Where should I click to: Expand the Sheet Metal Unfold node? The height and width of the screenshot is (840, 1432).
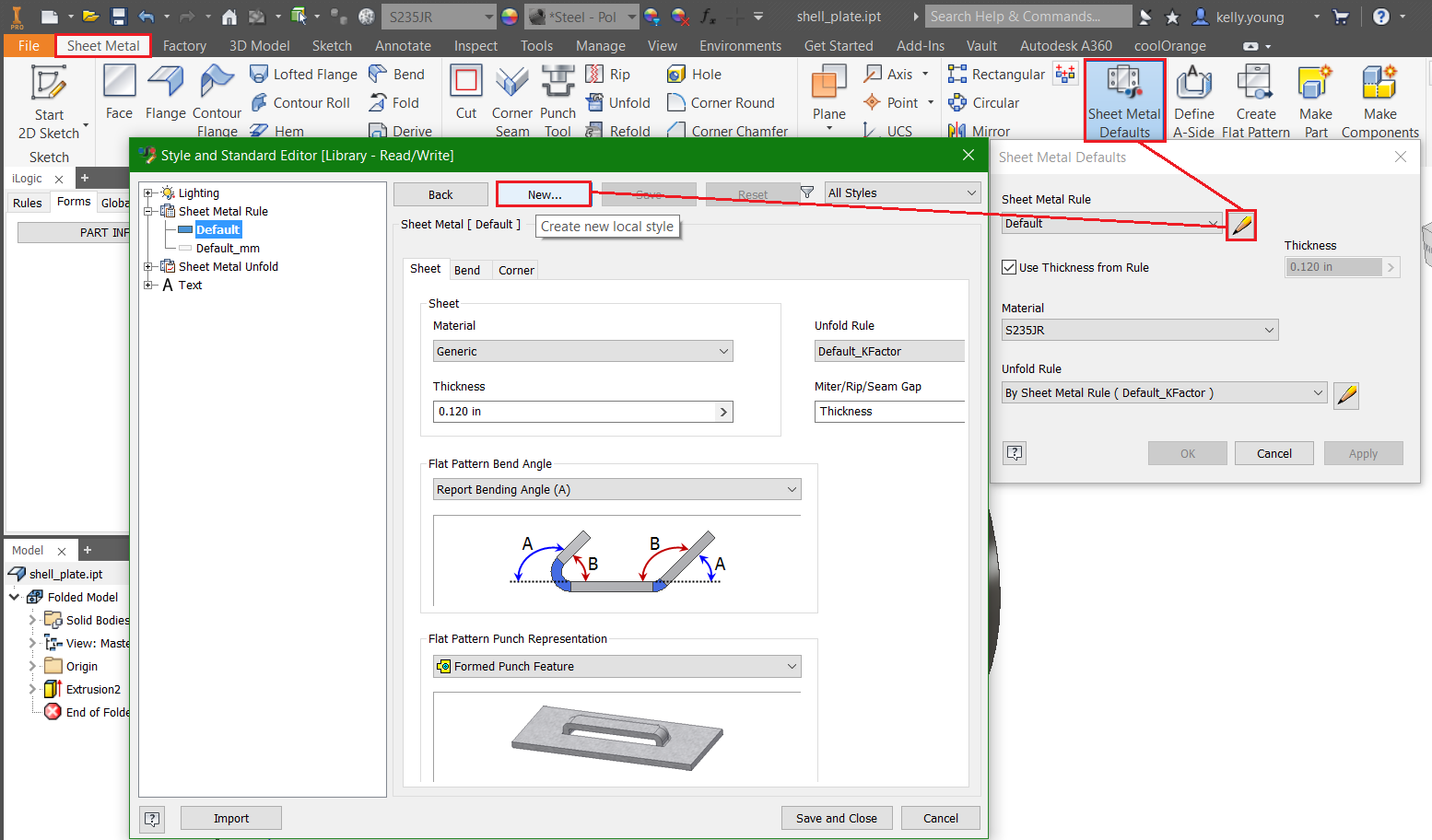[147, 267]
